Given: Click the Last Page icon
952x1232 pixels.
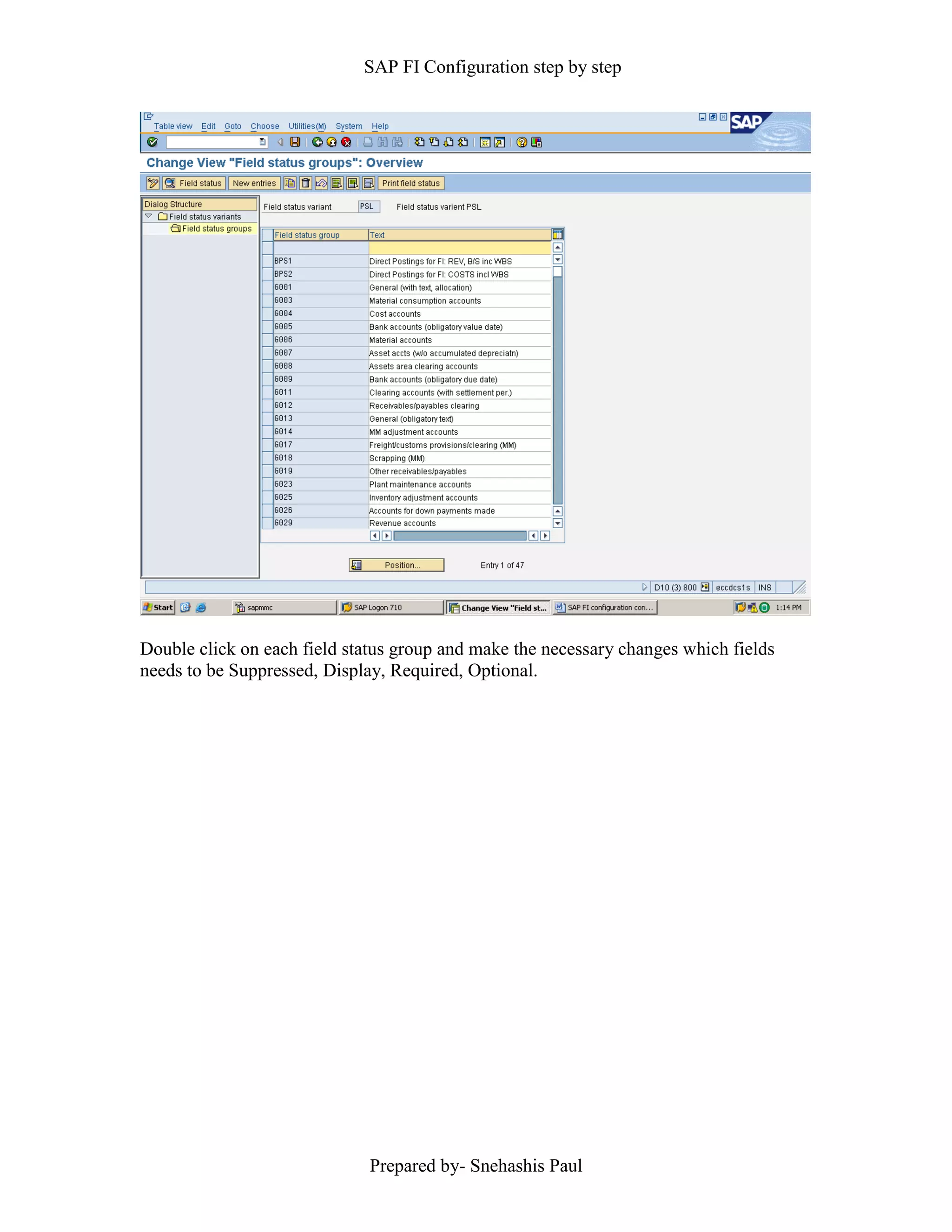Looking at the screenshot, I should [x=463, y=142].
